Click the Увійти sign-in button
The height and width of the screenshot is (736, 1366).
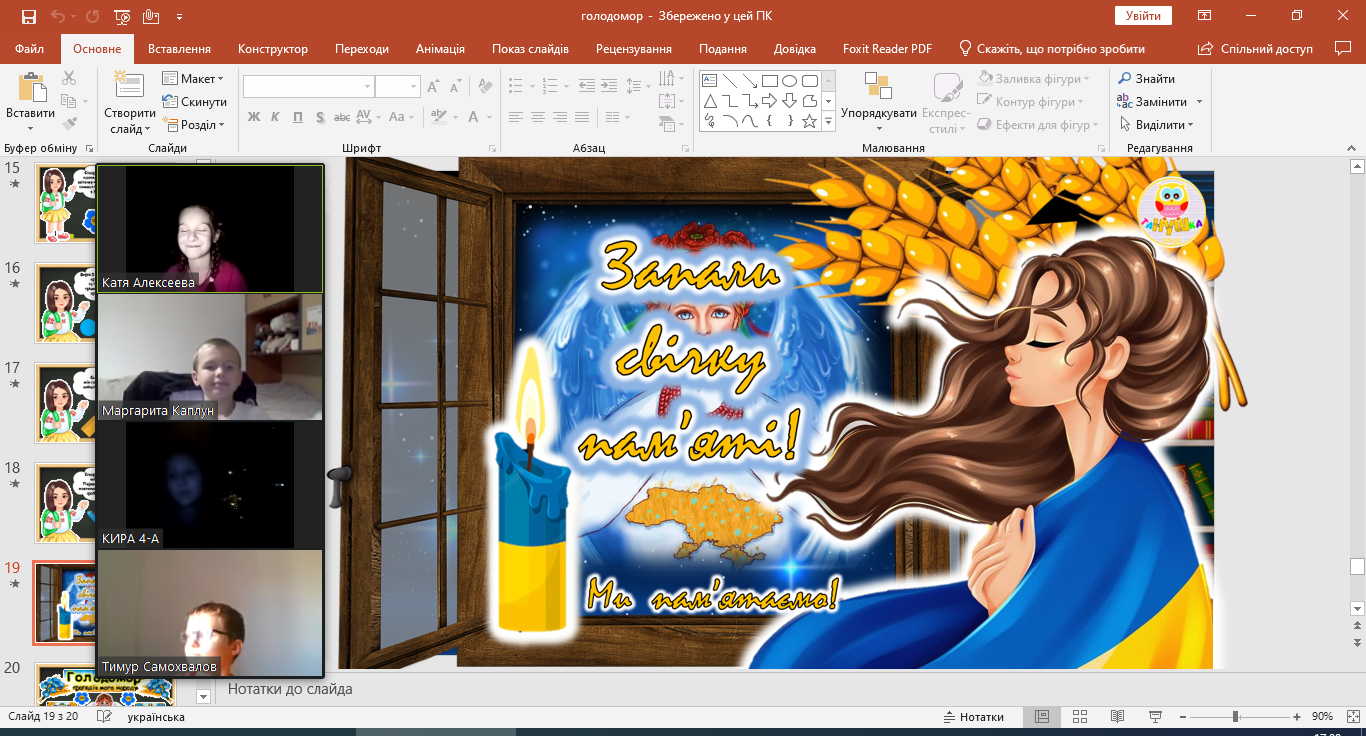pos(1142,16)
